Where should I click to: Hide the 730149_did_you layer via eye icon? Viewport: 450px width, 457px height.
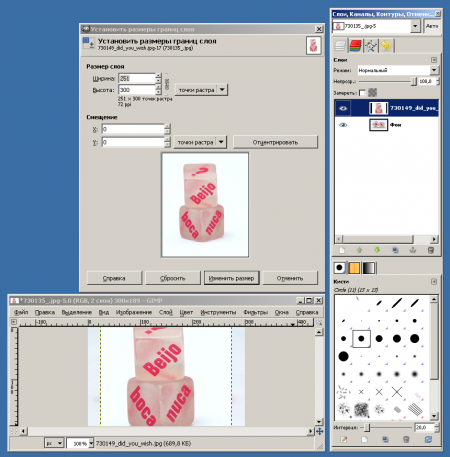343,108
